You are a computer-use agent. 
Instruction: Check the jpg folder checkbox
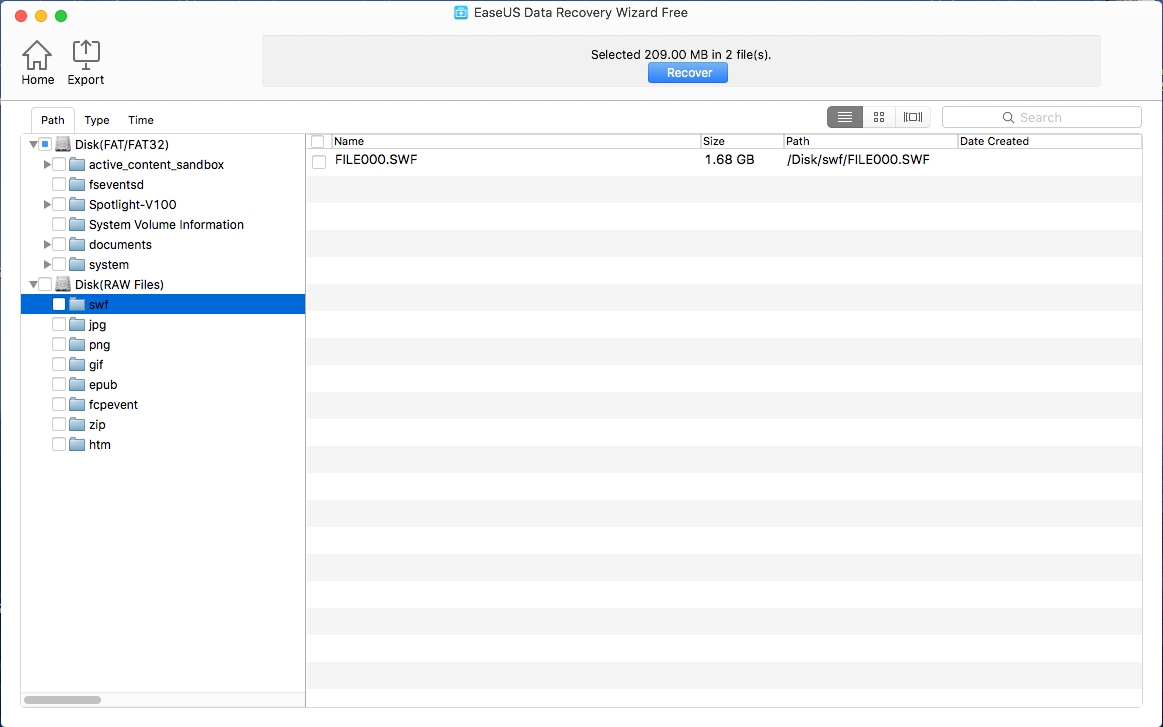(59, 324)
